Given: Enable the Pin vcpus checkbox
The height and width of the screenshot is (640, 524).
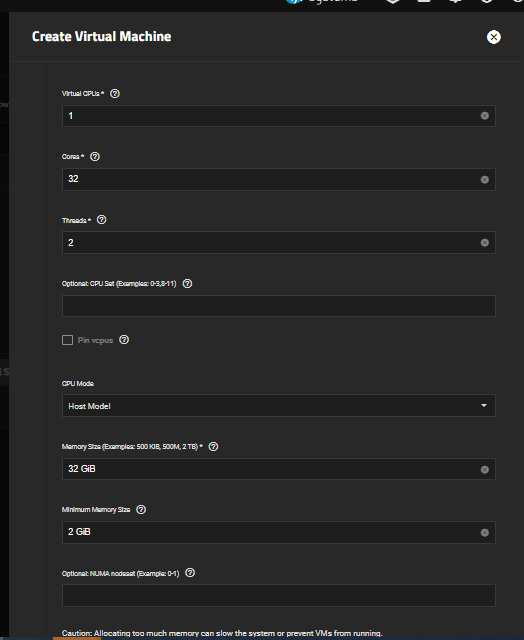Looking at the screenshot, I should [x=67, y=340].
